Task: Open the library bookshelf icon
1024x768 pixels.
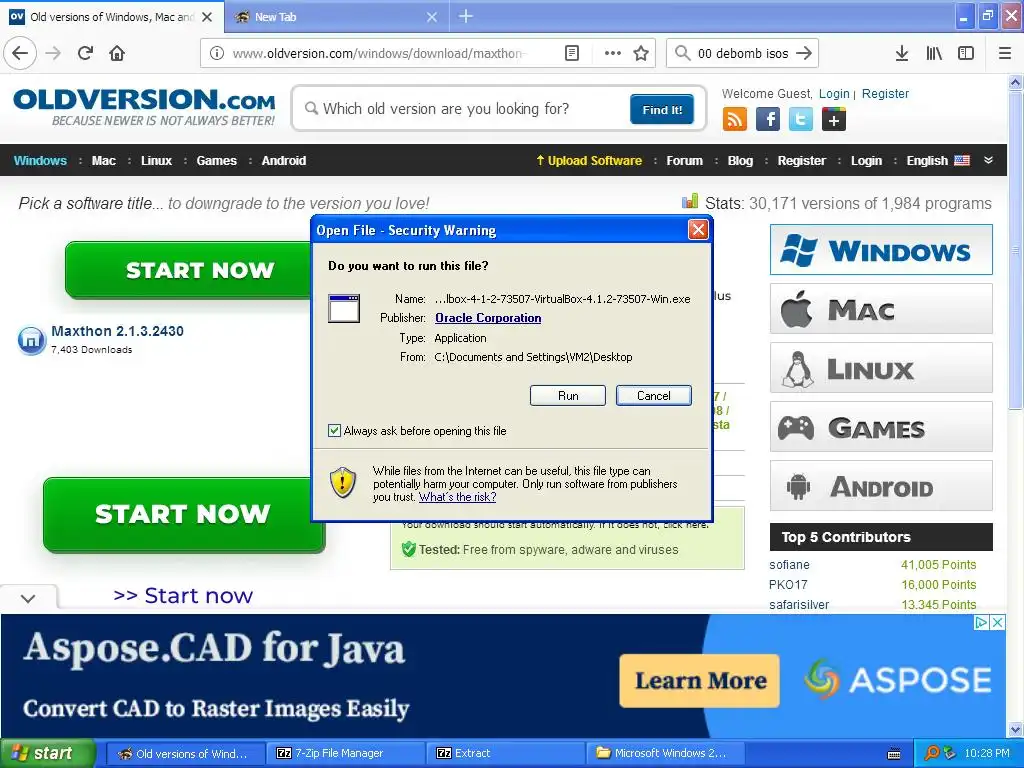Action: (x=934, y=53)
